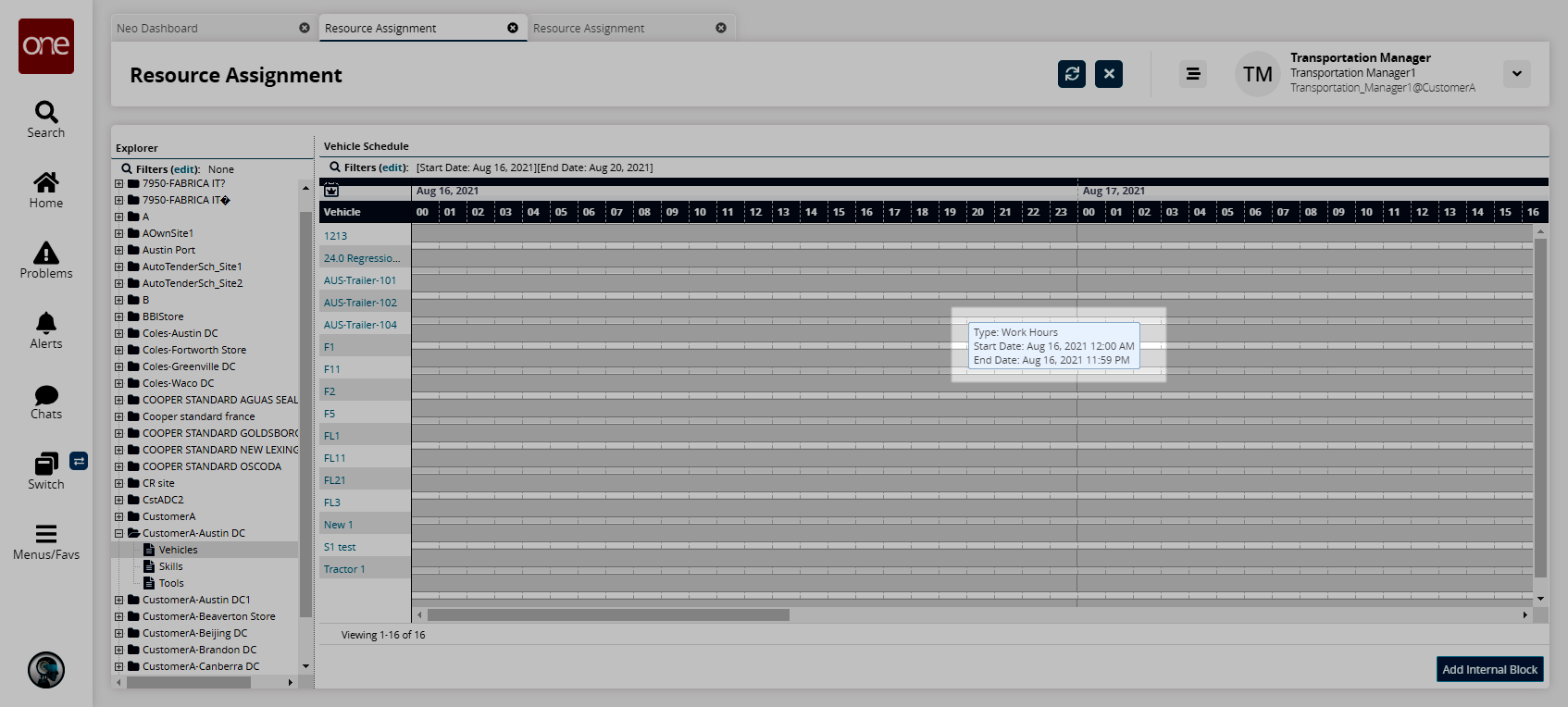The height and width of the screenshot is (707, 1568).
Task: Click the schedule vertical scrollbar thumb
Action: (1540, 407)
